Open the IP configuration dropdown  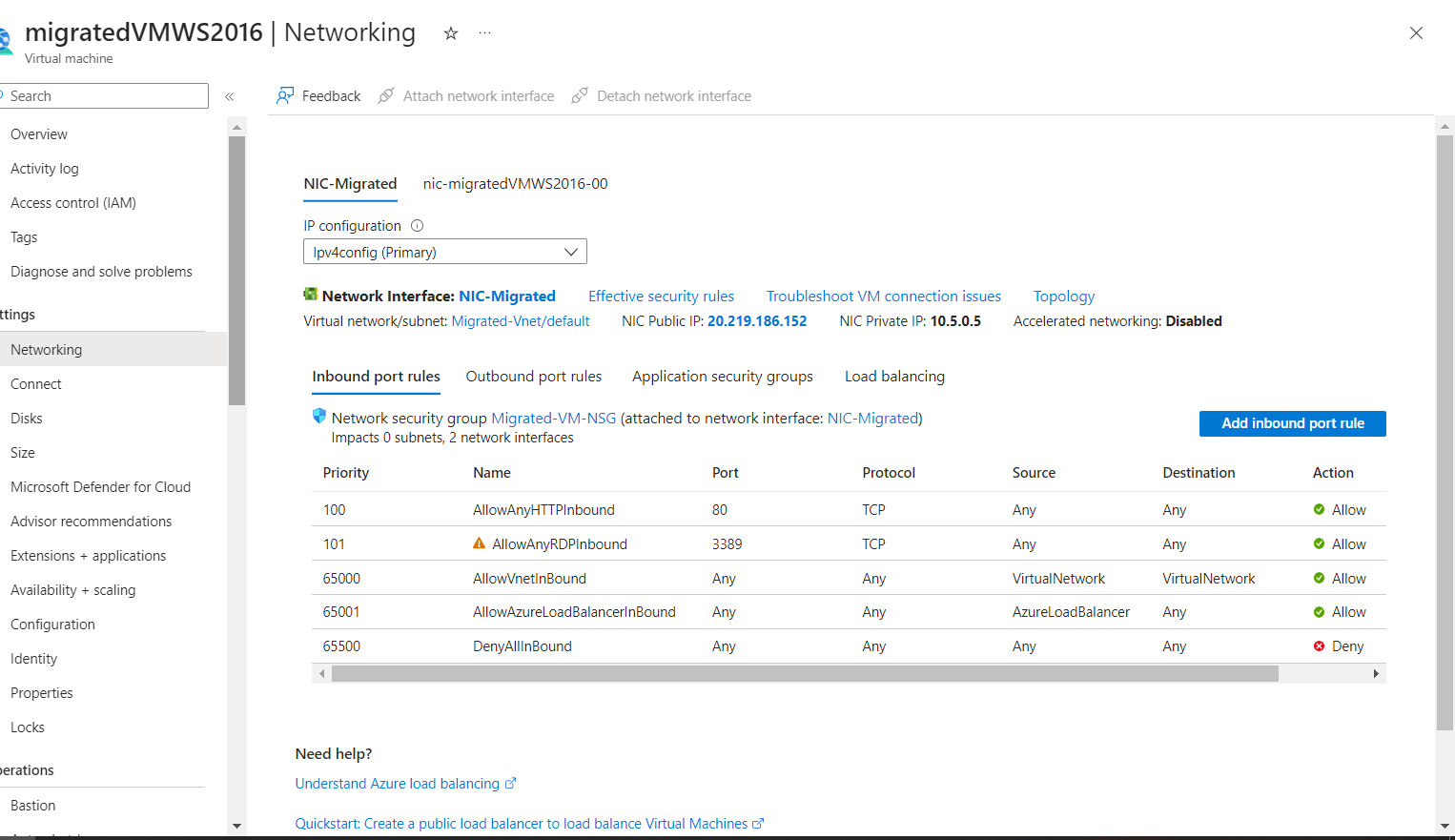click(x=445, y=252)
